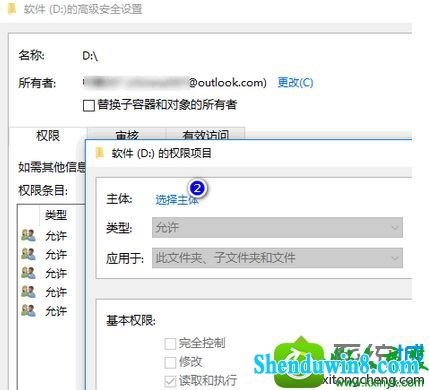Click the third user group icon in permission list
Screen dimensions: 429x390
click(28, 273)
